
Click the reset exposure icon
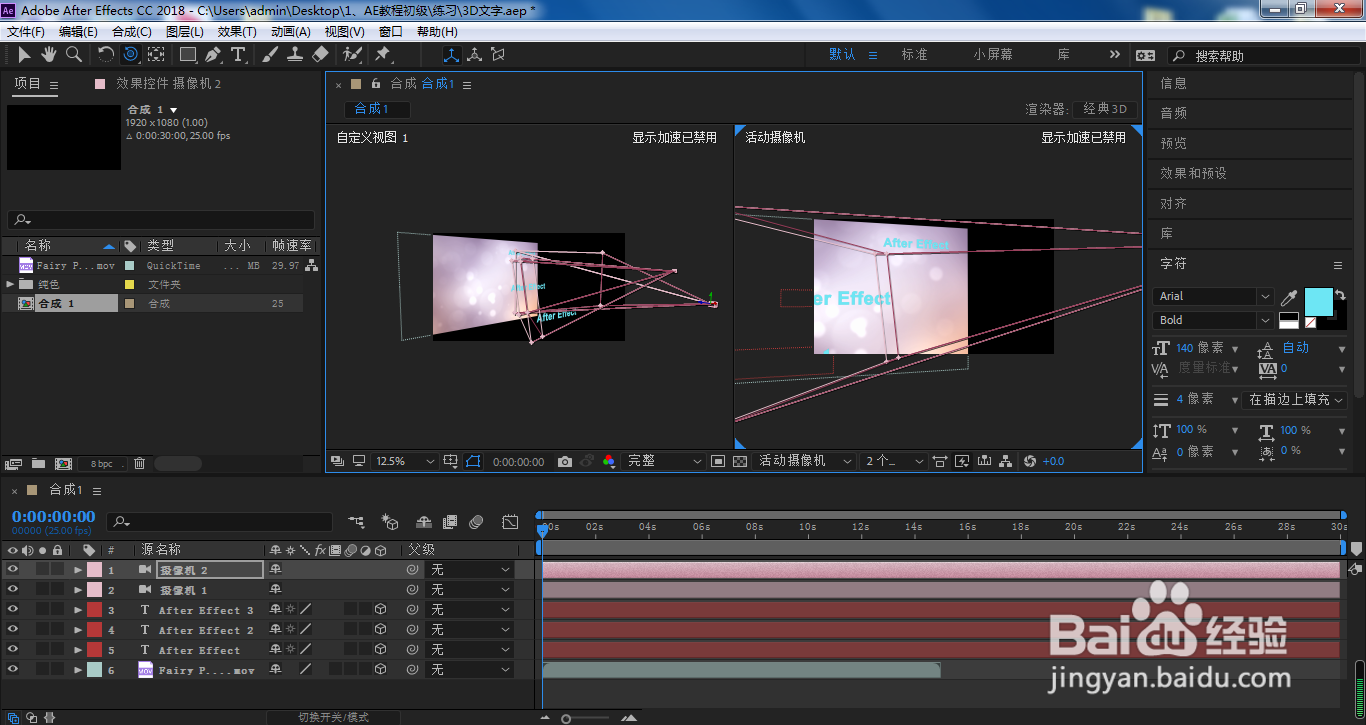pos(1030,461)
